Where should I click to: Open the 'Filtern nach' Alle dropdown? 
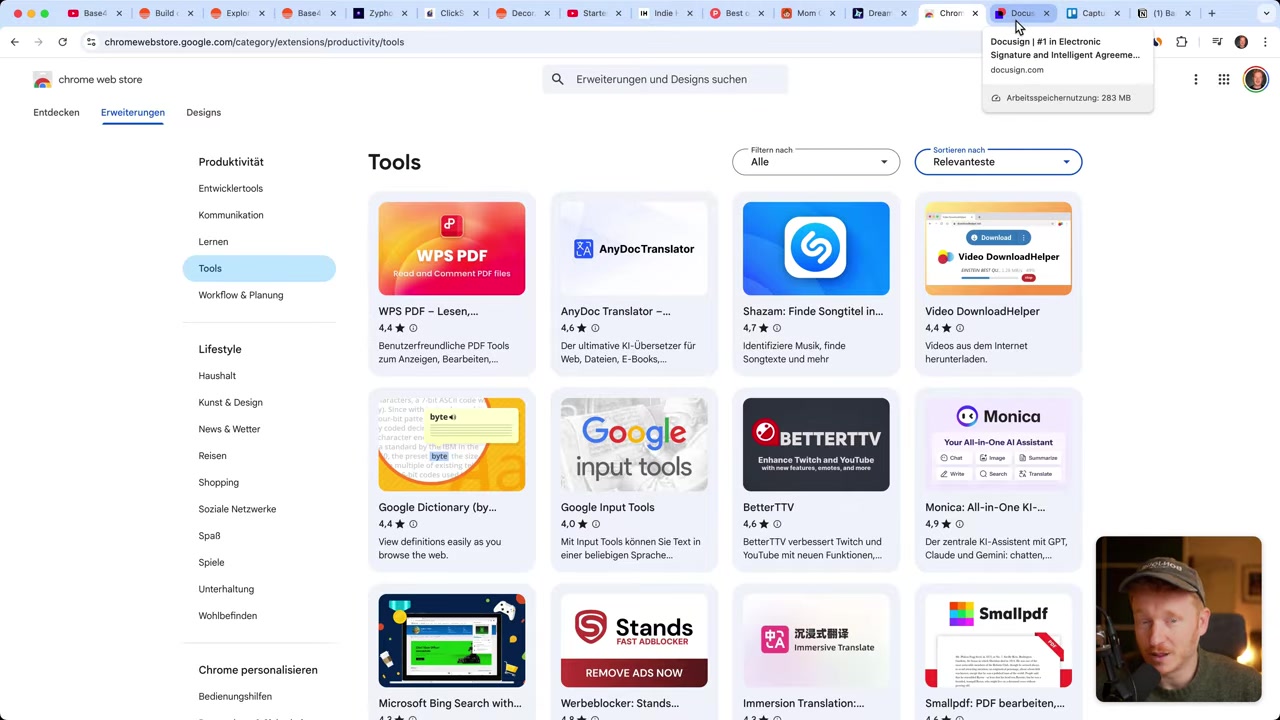tap(816, 162)
